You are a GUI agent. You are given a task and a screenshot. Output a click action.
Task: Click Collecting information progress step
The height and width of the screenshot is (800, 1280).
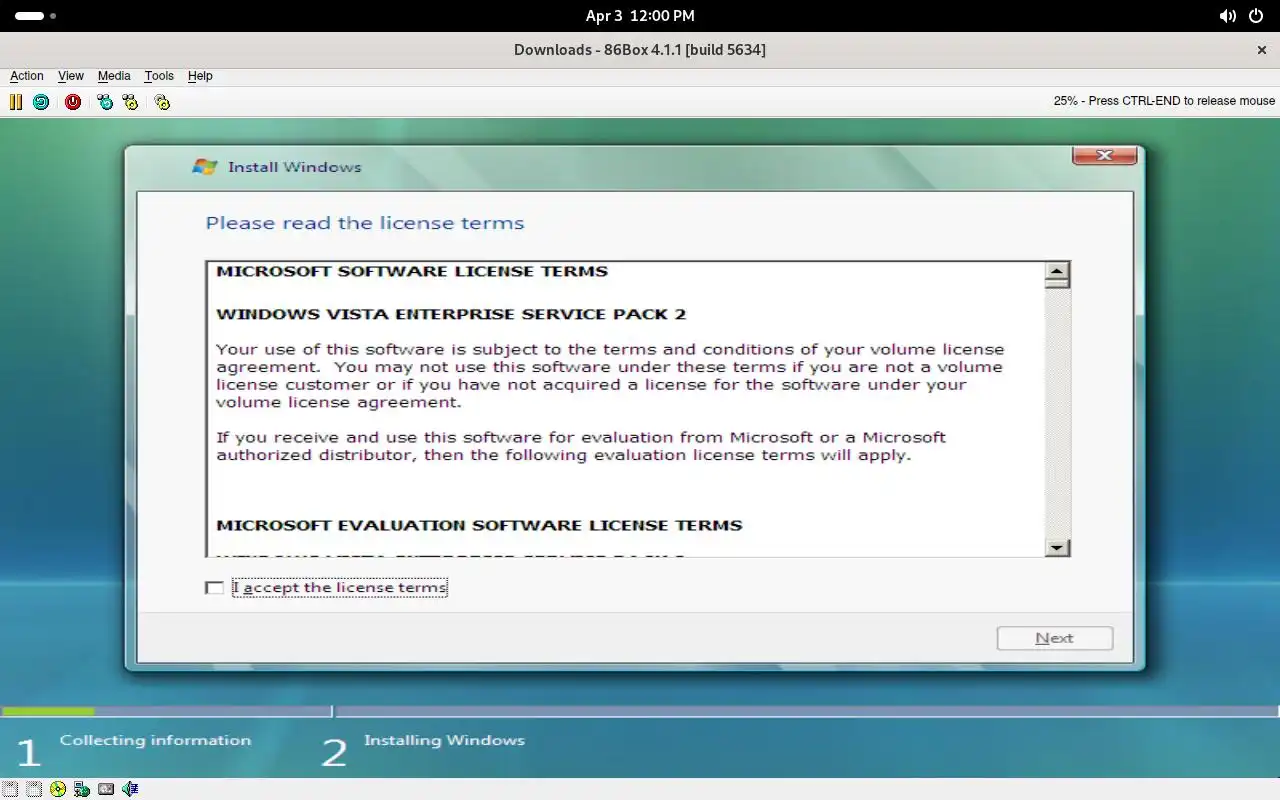click(155, 741)
